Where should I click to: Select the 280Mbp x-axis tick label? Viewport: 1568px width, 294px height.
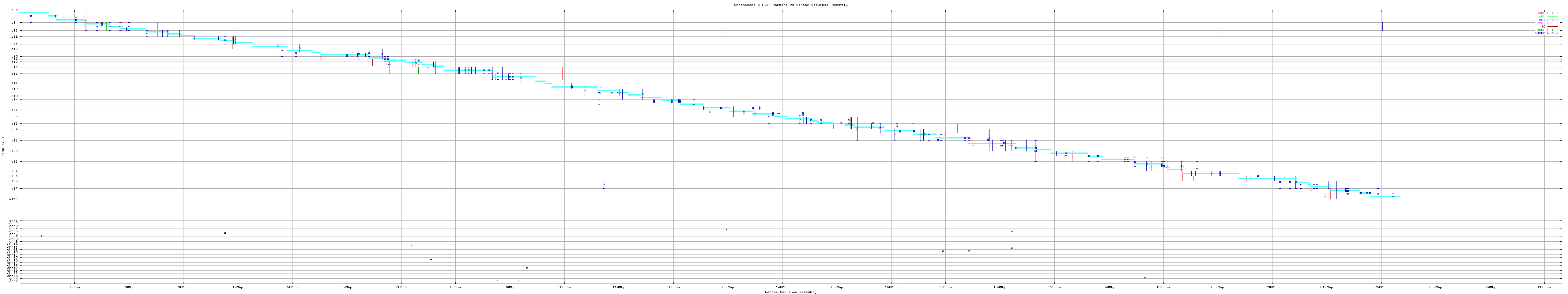[1543, 287]
